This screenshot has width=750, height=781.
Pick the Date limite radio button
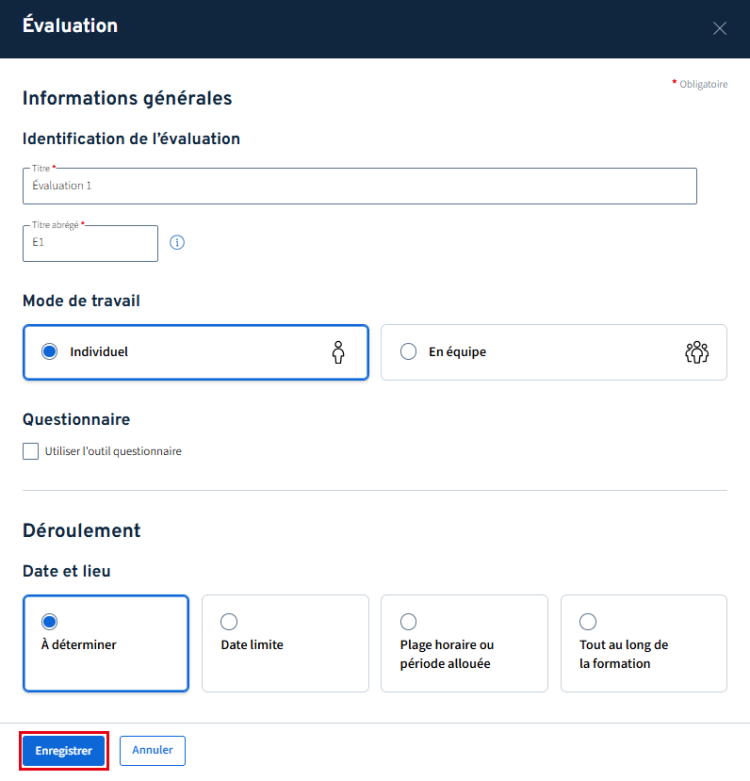click(x=229, y=622)
